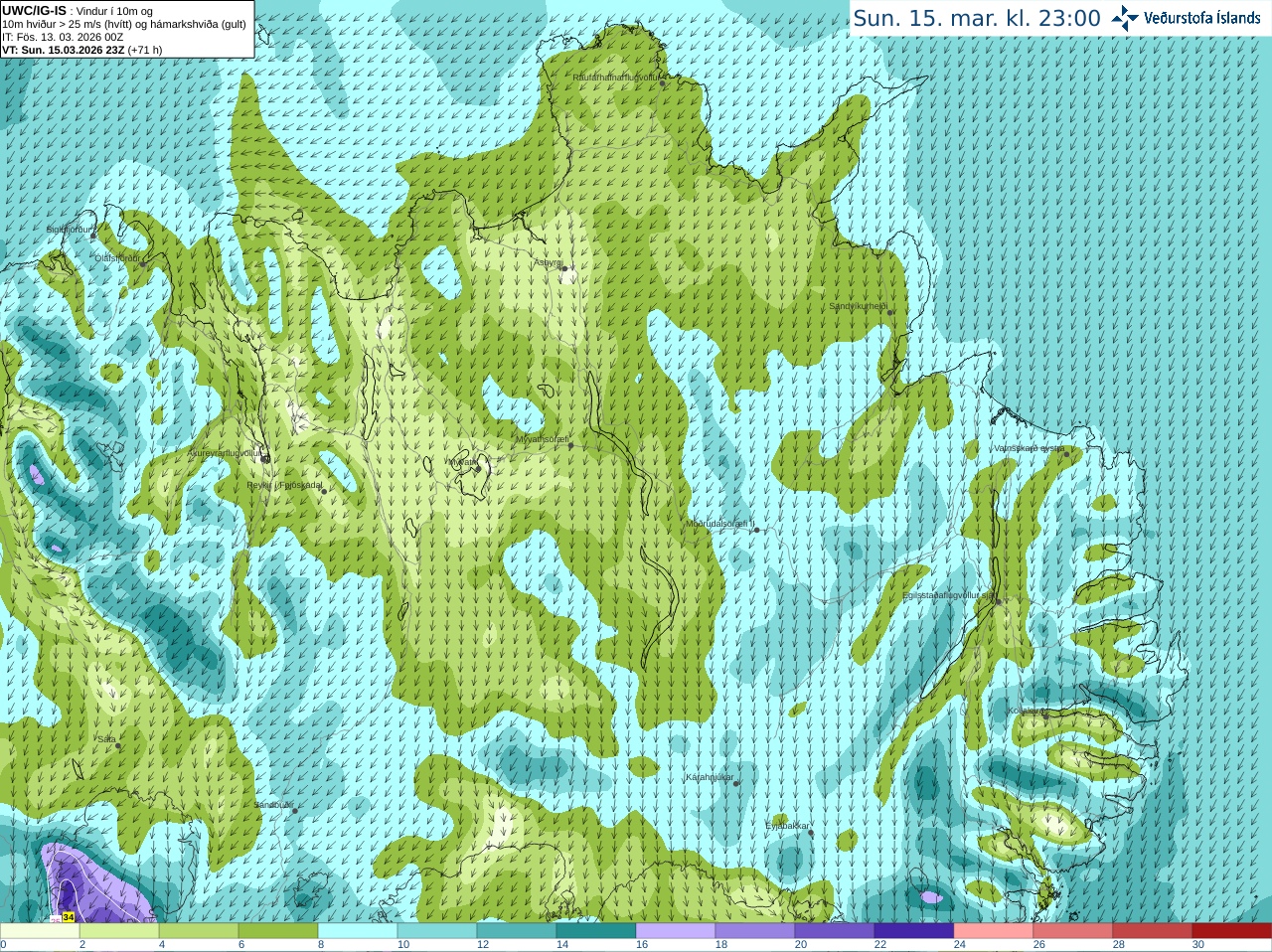Click the Ásbyrgi station marker dot

click(564, 268)
